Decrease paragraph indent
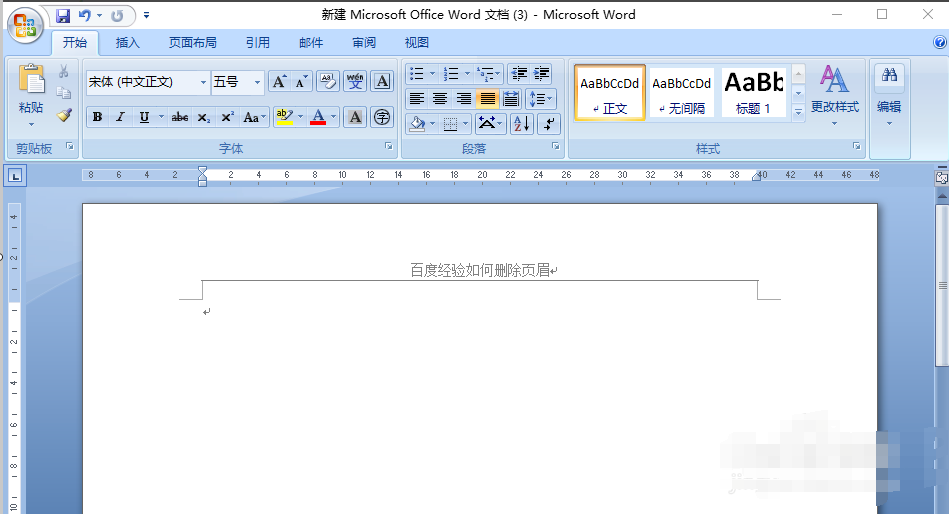The height and width of the screenshot is (514, 949). pos(519,74)
